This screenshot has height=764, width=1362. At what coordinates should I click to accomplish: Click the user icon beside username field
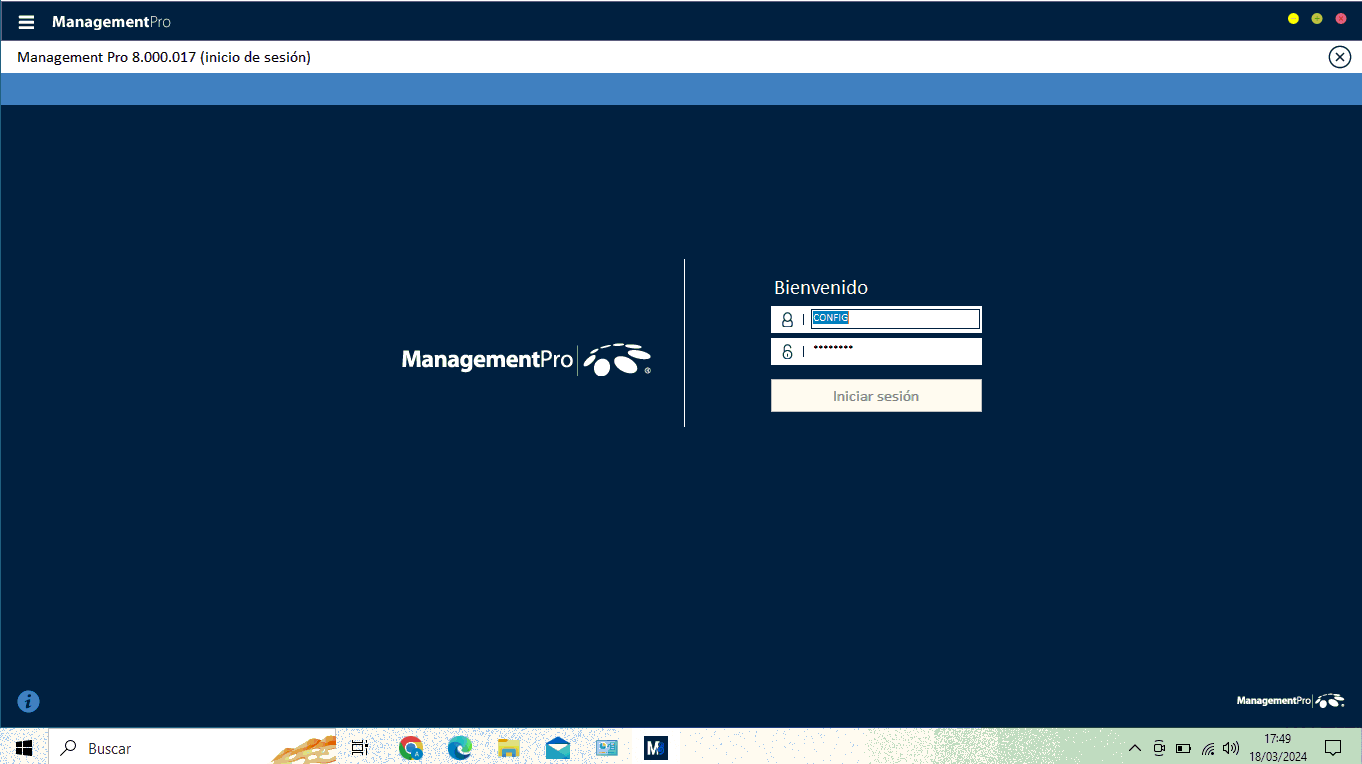[787, 320]
